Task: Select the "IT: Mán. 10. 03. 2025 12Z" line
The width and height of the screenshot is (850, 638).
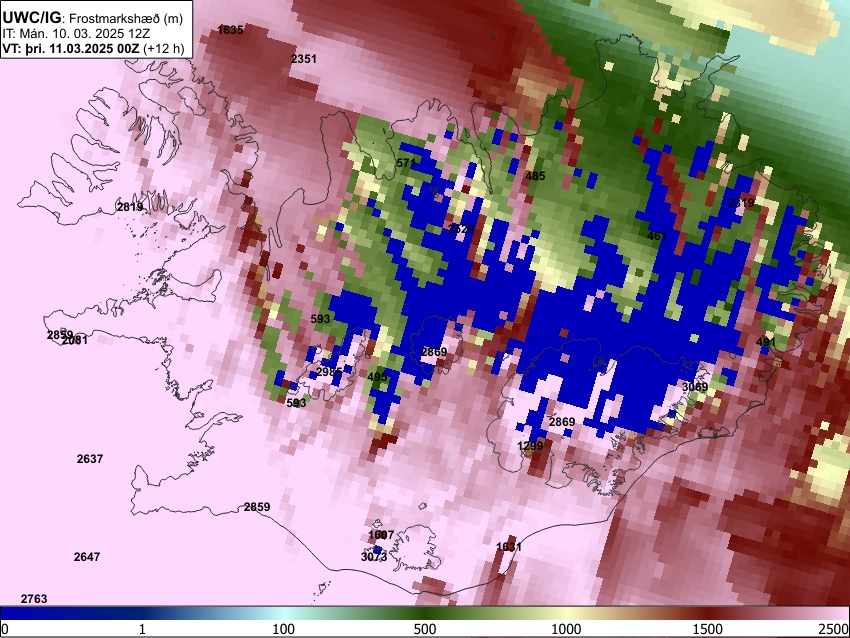Action: pyautogui.click(x=76, y=34)
